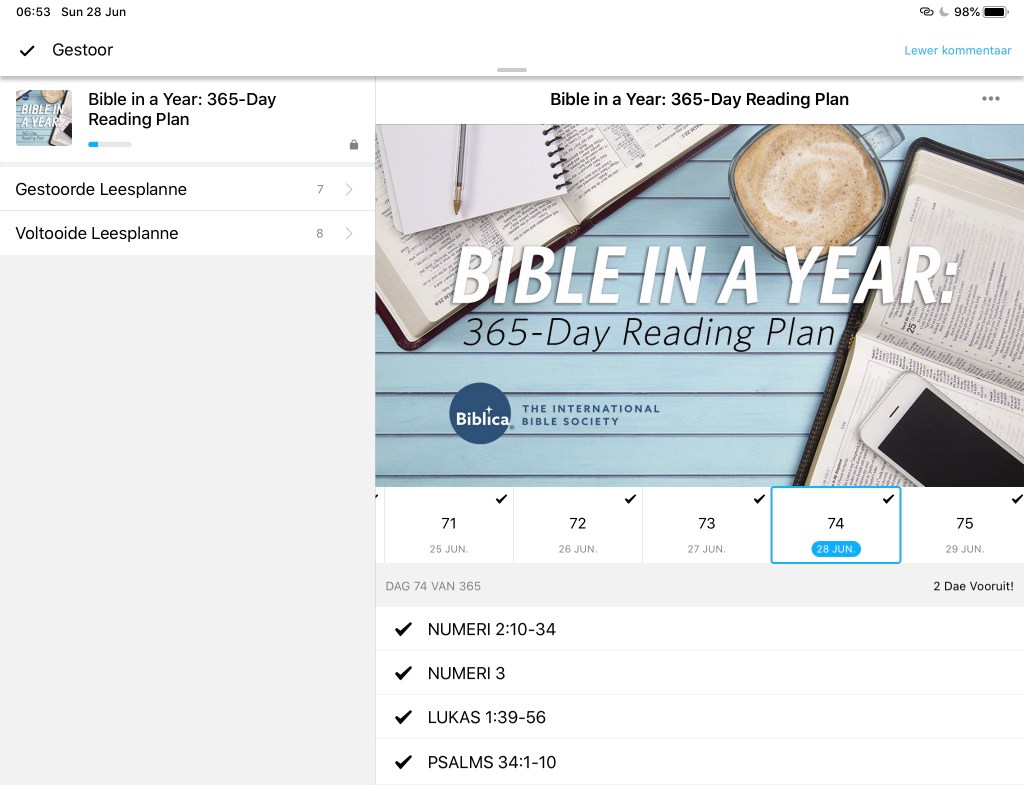
Task: Tap the Do Not Disturb moon icon
Action: click(x=943, y=12)
